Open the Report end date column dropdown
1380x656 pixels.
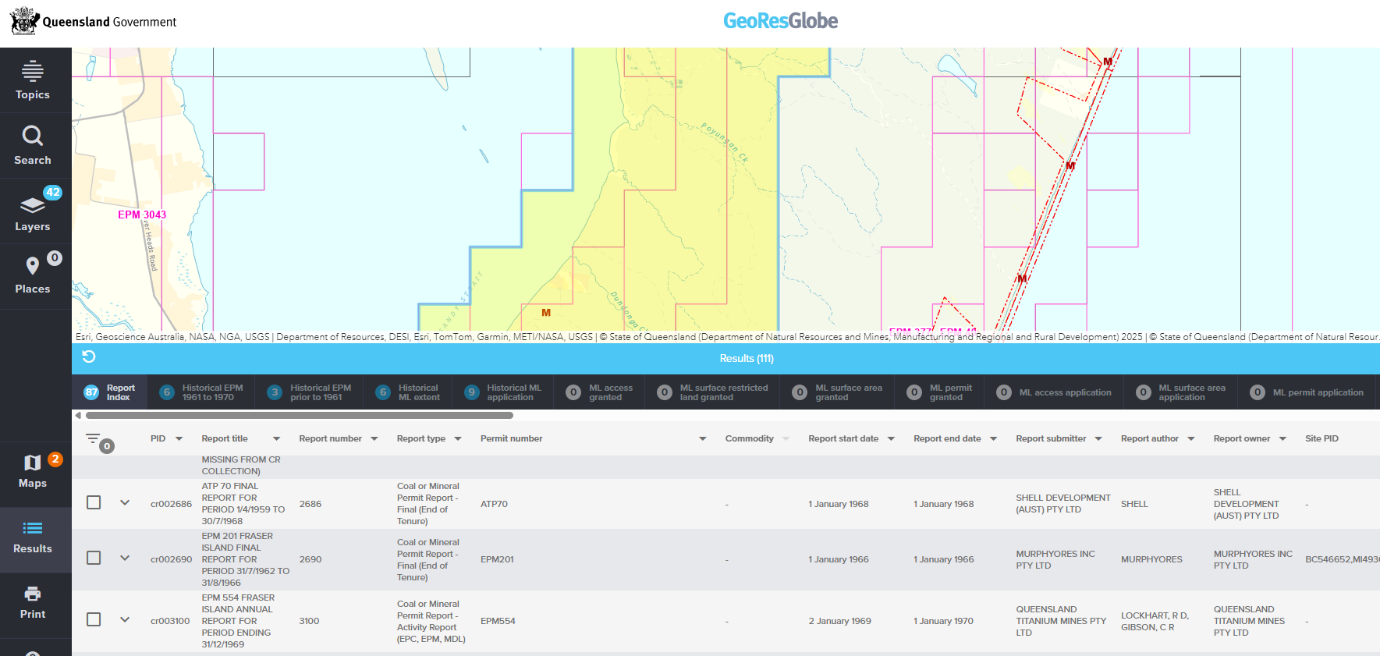click(x=993, y=439)
